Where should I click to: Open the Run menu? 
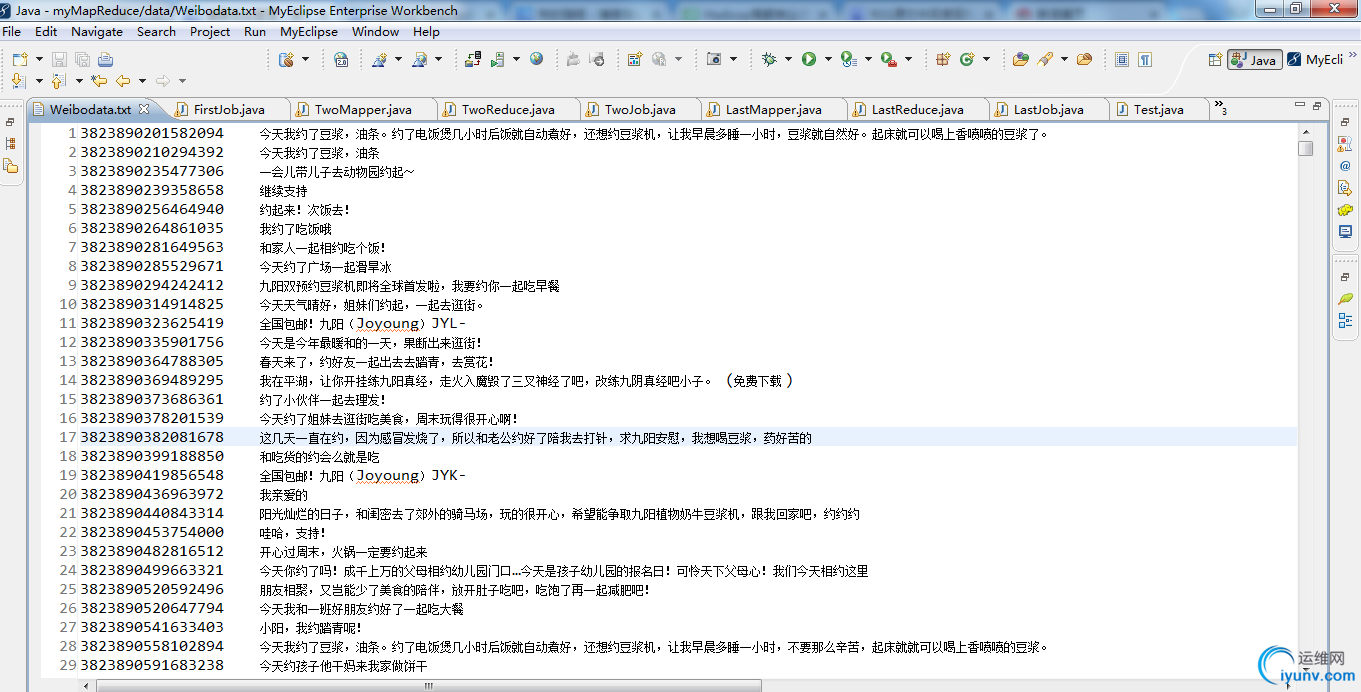coord(255,31)
